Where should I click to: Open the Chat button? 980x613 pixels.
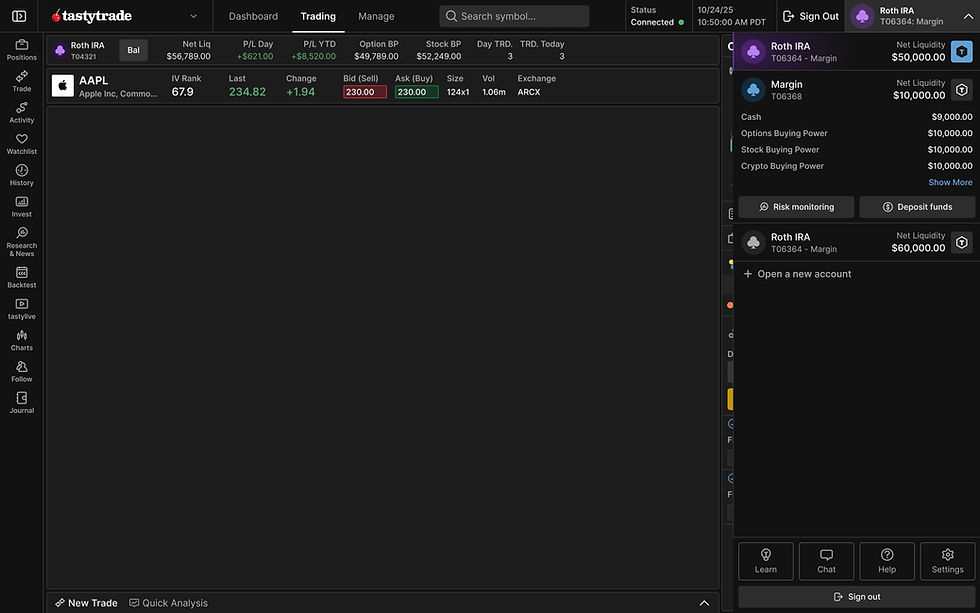(x=826, y=561)
